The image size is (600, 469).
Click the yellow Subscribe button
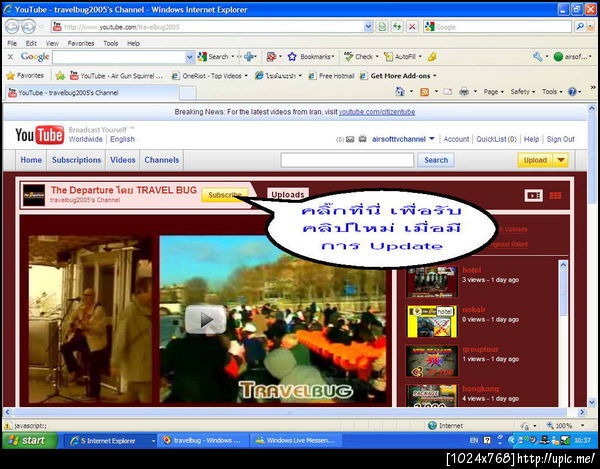pos(225,195)
